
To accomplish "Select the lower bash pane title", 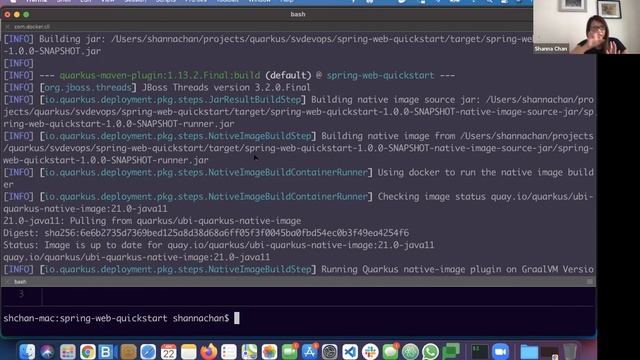I will [x=20, y=282].
